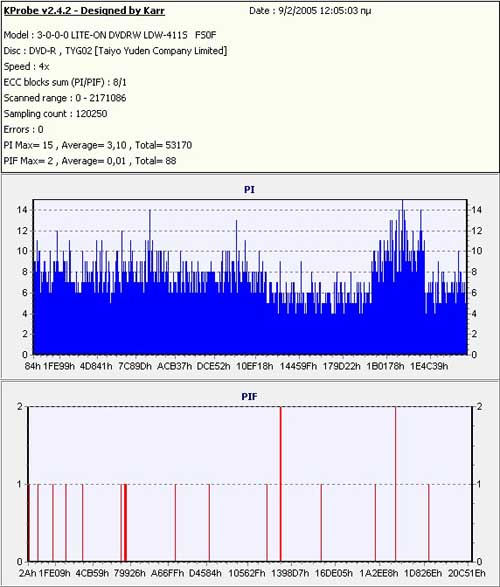This screenshot has width=500, height=587.
Task: Click the KProbe v2.4.2 title heading
Action: 84,11
